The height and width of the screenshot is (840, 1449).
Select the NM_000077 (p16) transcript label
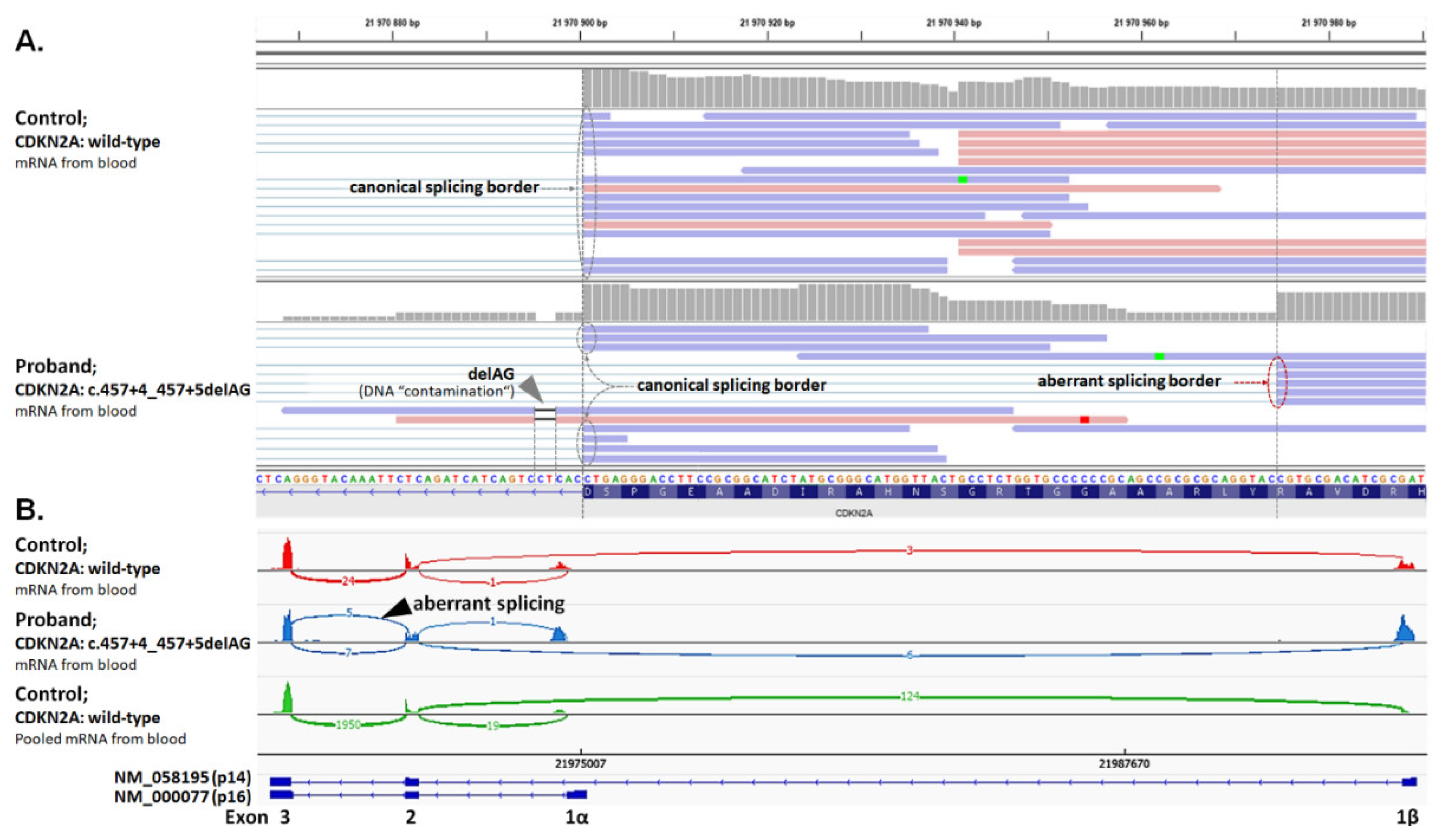tap(182, 796)
